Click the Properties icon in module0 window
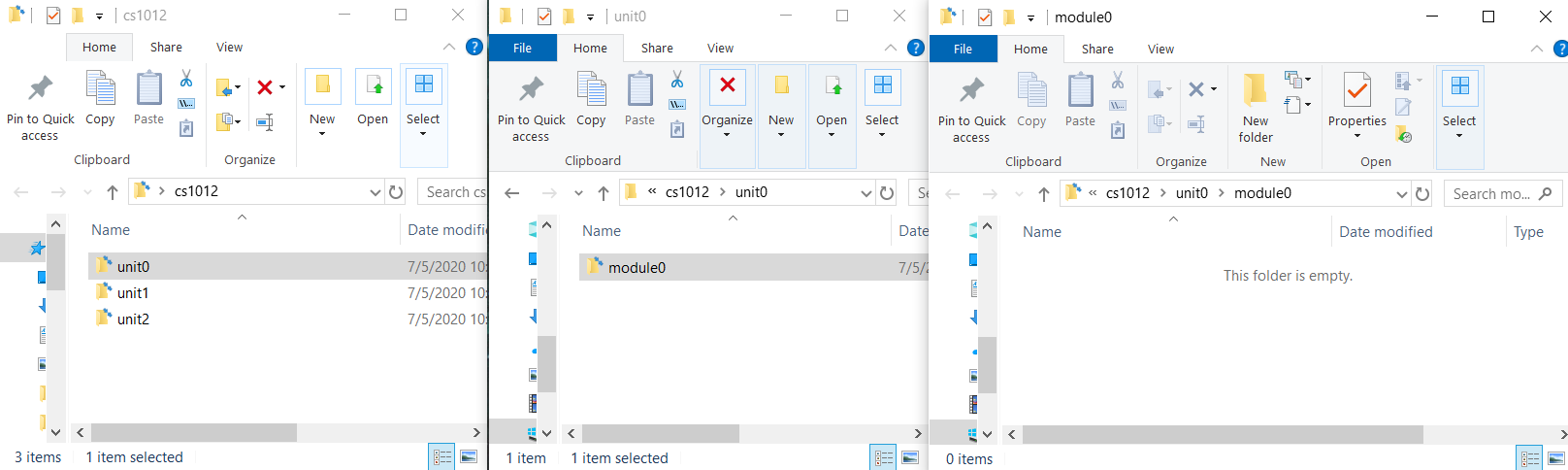Screen dimensions: 1568x470 (1356, 106)
